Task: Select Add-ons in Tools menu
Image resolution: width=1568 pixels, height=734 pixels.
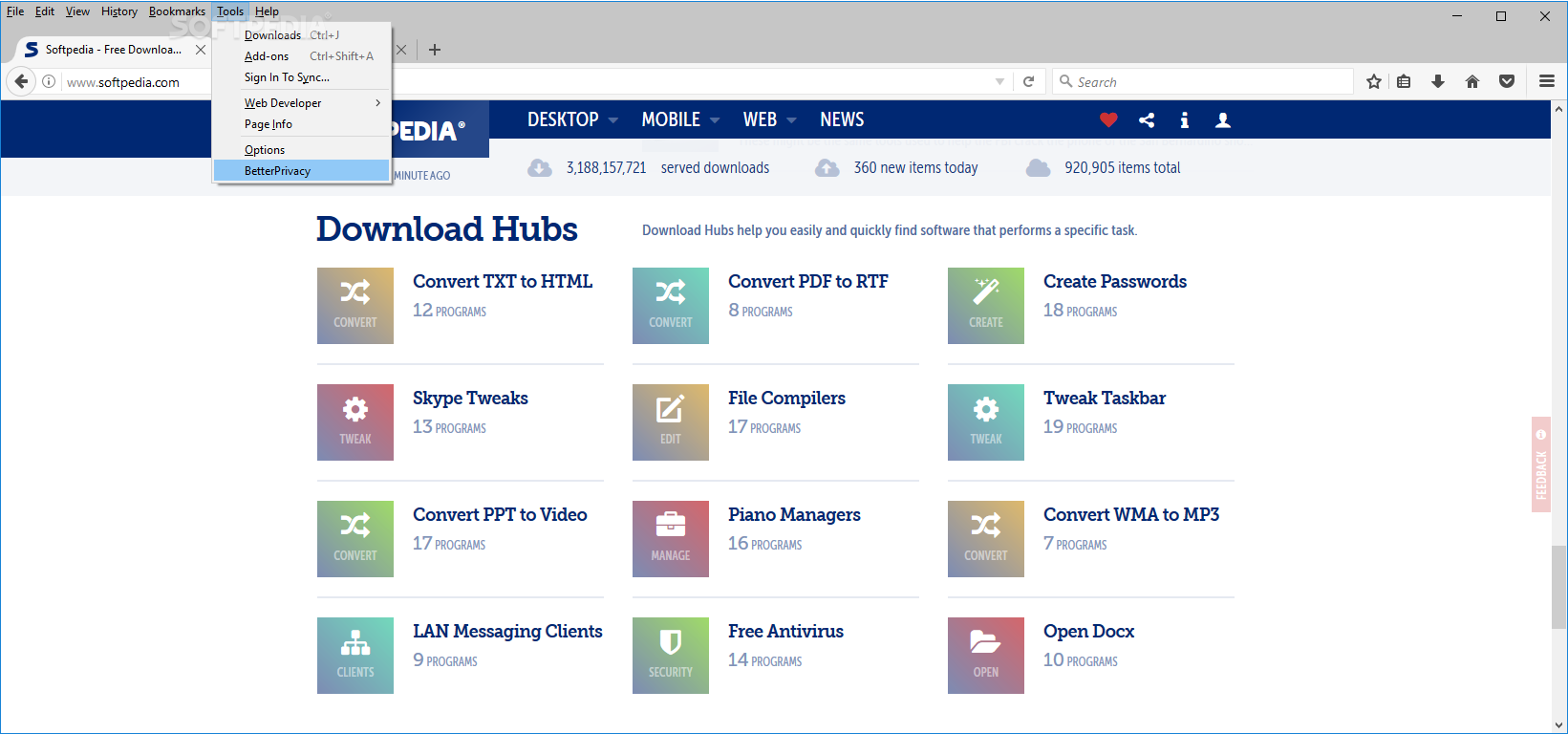Action: point(302,56)
